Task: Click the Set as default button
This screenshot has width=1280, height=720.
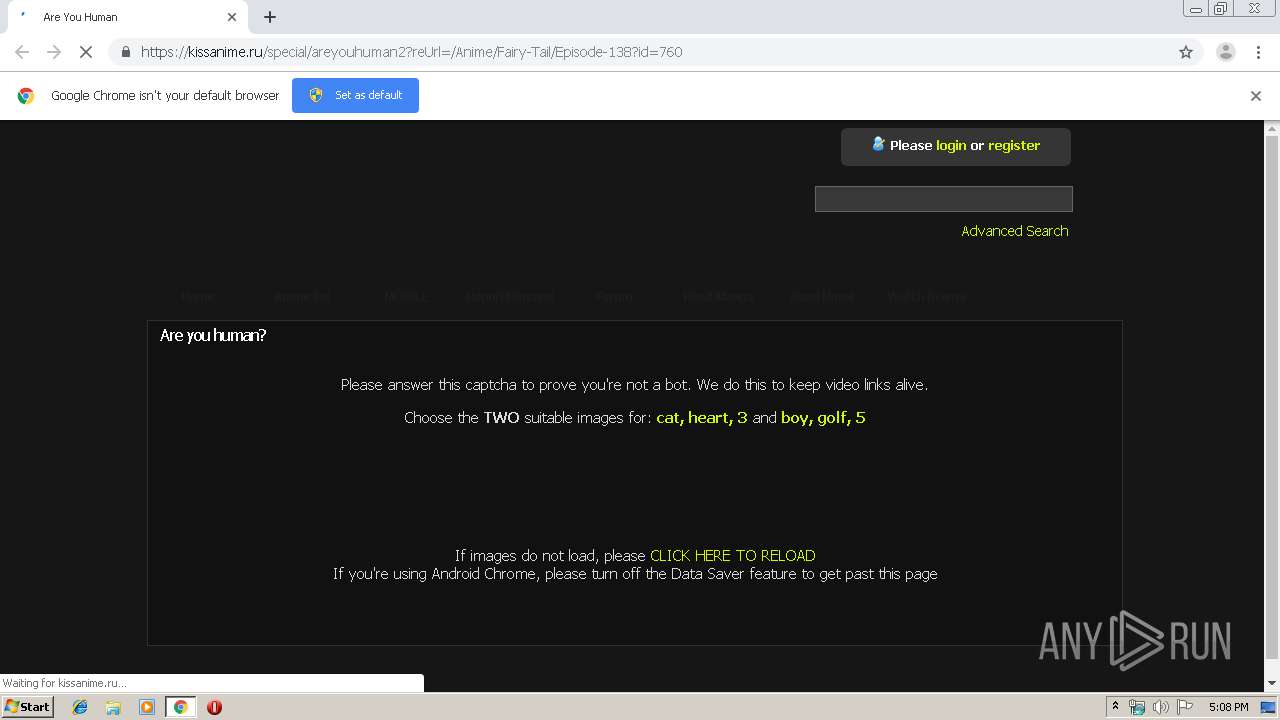Action: [x=355, y=95]
